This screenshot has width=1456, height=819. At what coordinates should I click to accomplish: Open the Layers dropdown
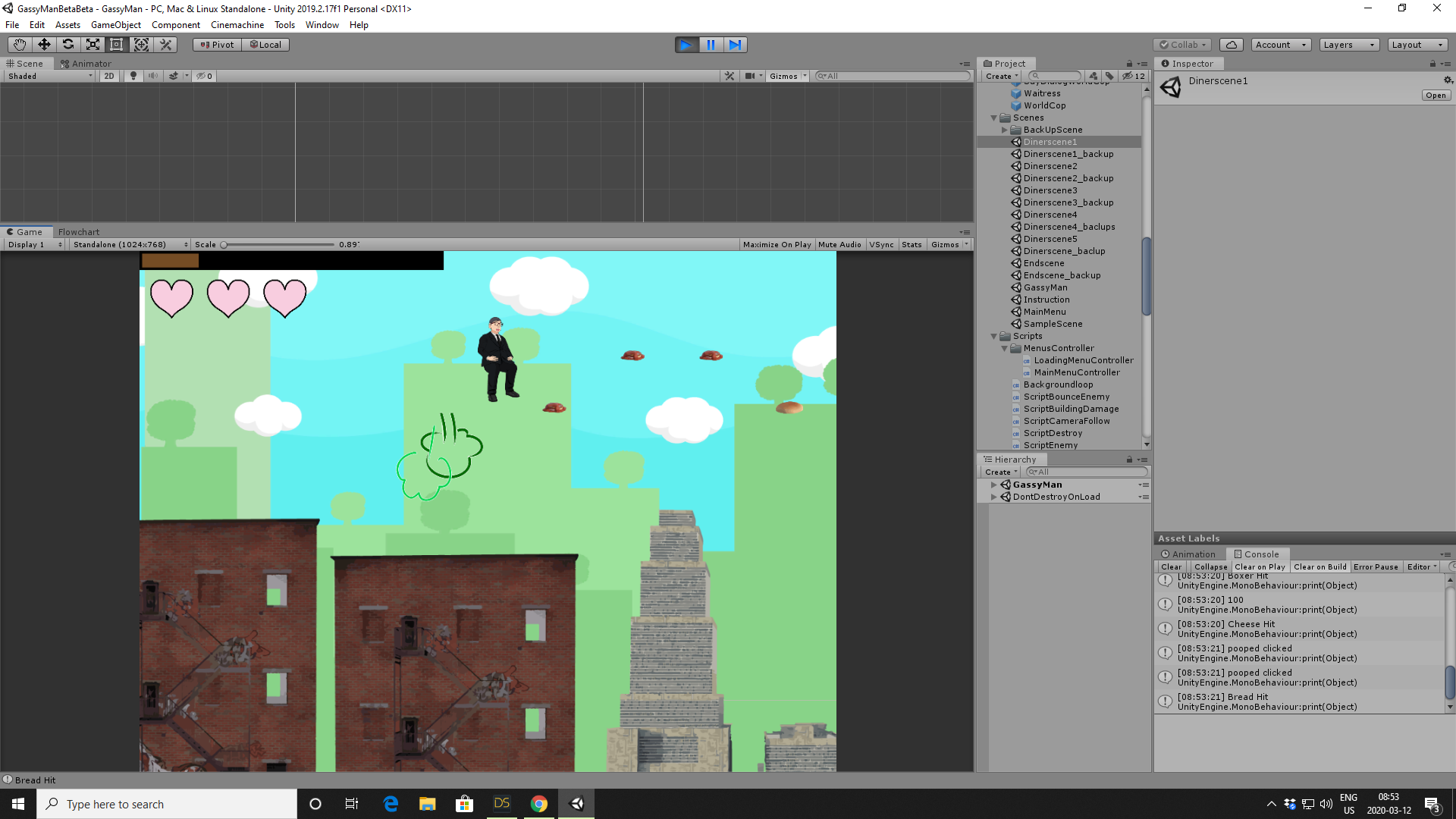(x=1348, y=45)
